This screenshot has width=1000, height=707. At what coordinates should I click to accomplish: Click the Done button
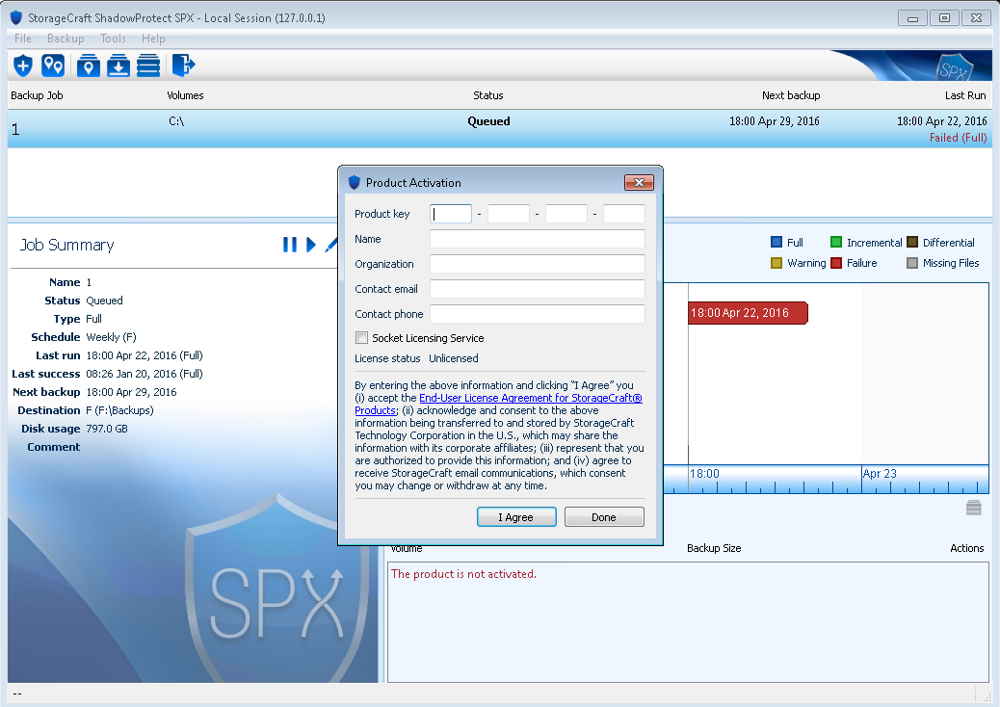tap(604, 517)
